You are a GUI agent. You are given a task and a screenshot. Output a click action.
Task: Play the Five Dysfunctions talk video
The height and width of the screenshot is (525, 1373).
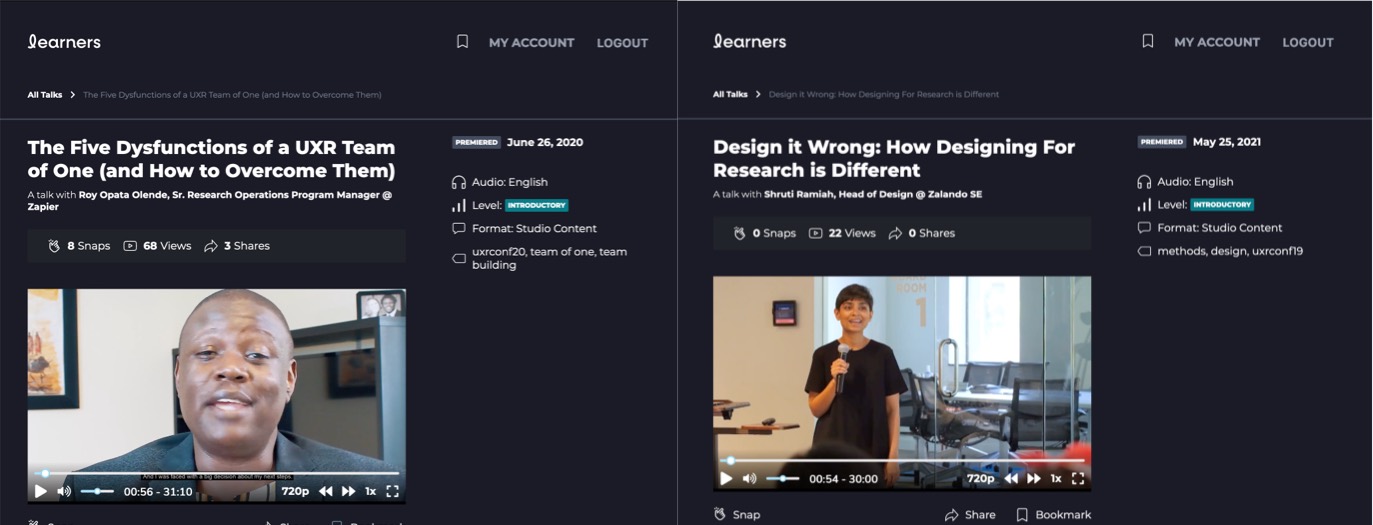[x=41, y=491]
